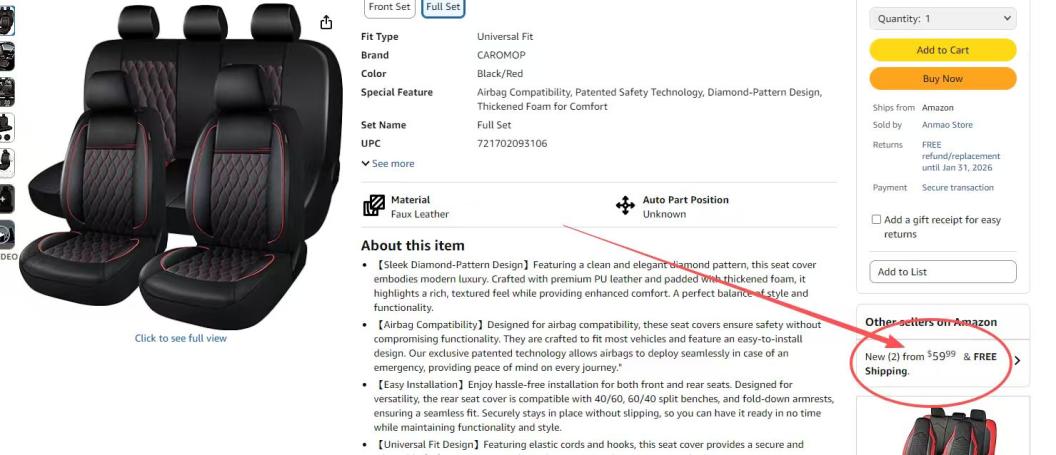Viewport: 1056px width, 455px height.
Task: Open the Secure transaction payment link
Action: coord(958,188)
